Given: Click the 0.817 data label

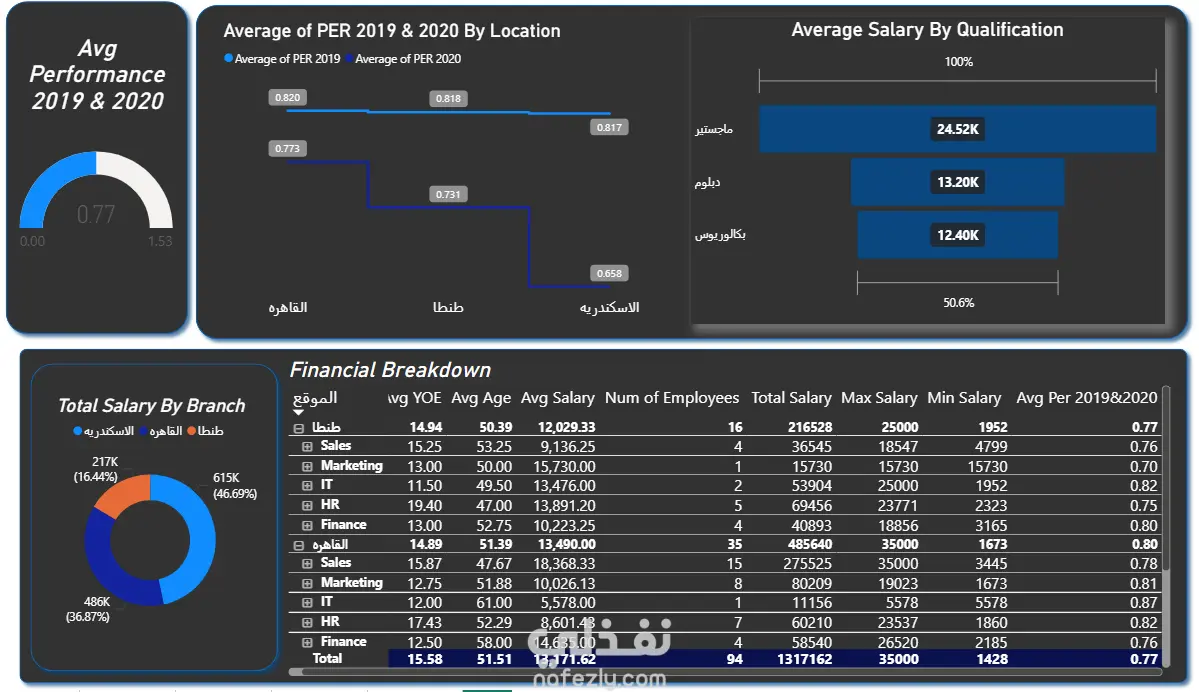Looking at the screenshot, I should tap(609, 127).
